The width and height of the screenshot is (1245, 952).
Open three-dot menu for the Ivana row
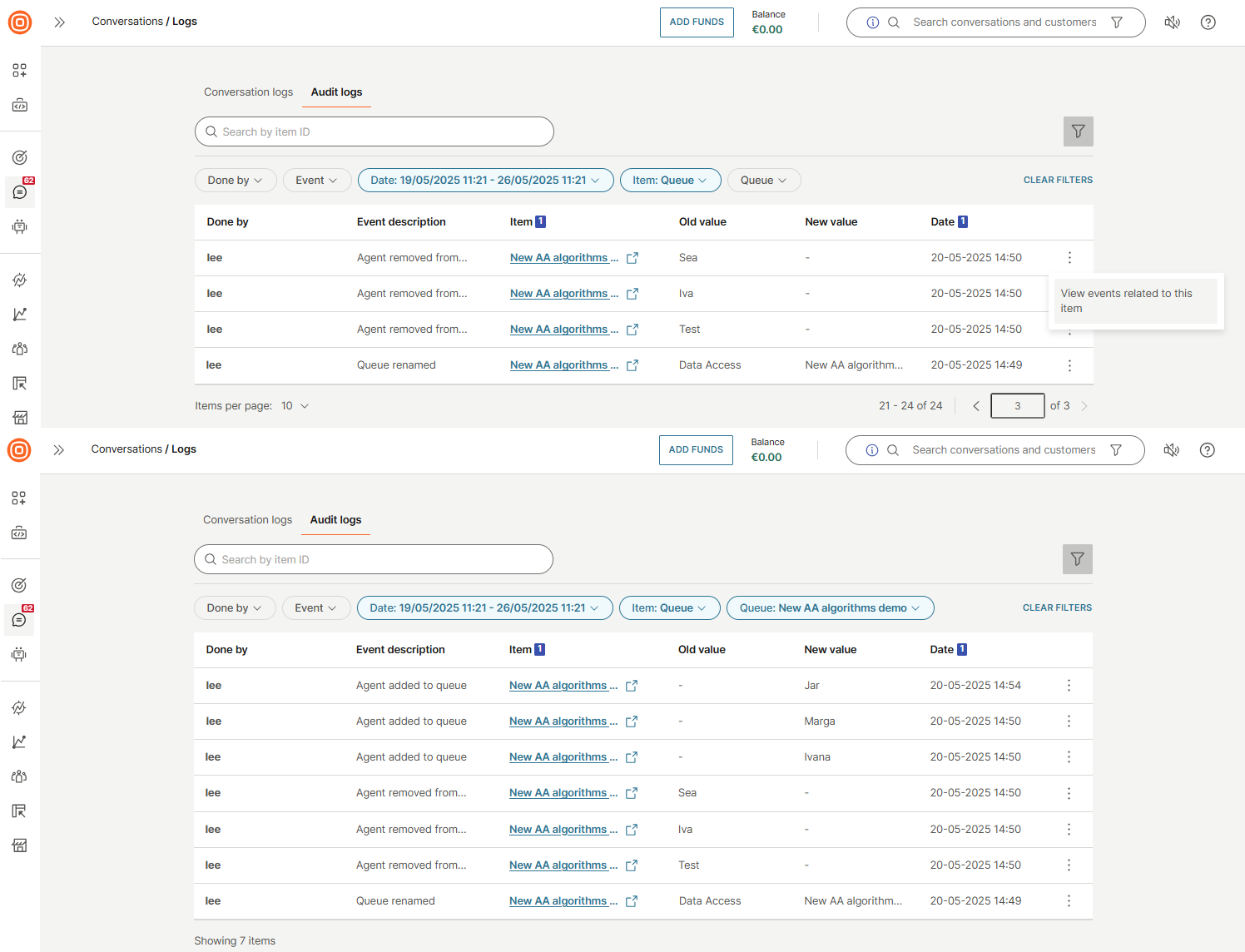tap(1069, 757)
